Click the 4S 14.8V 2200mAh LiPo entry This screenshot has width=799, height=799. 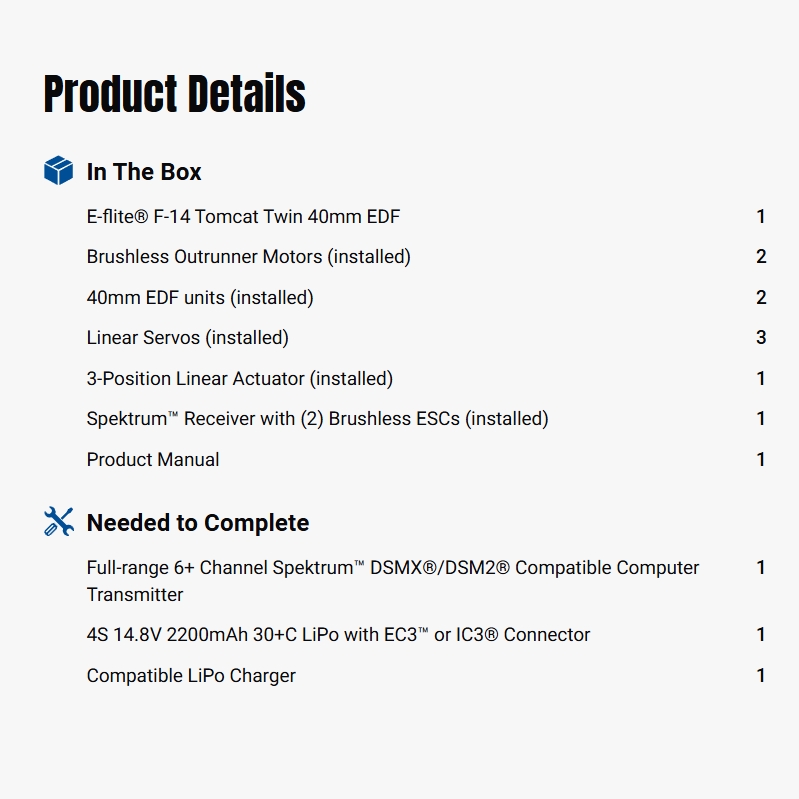click(x=338, y=634)
